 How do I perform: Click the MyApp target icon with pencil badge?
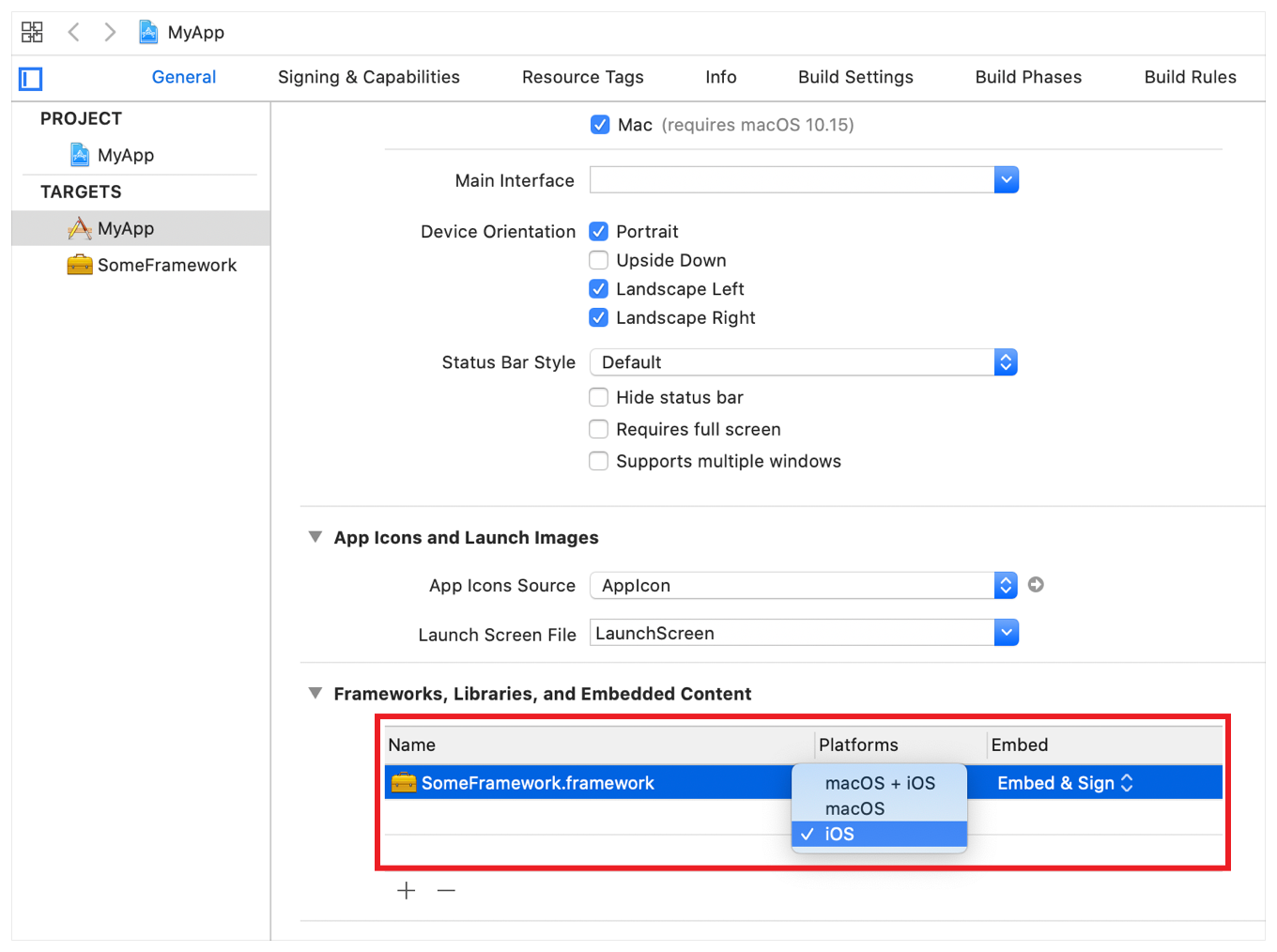click(x=81, y=227)
